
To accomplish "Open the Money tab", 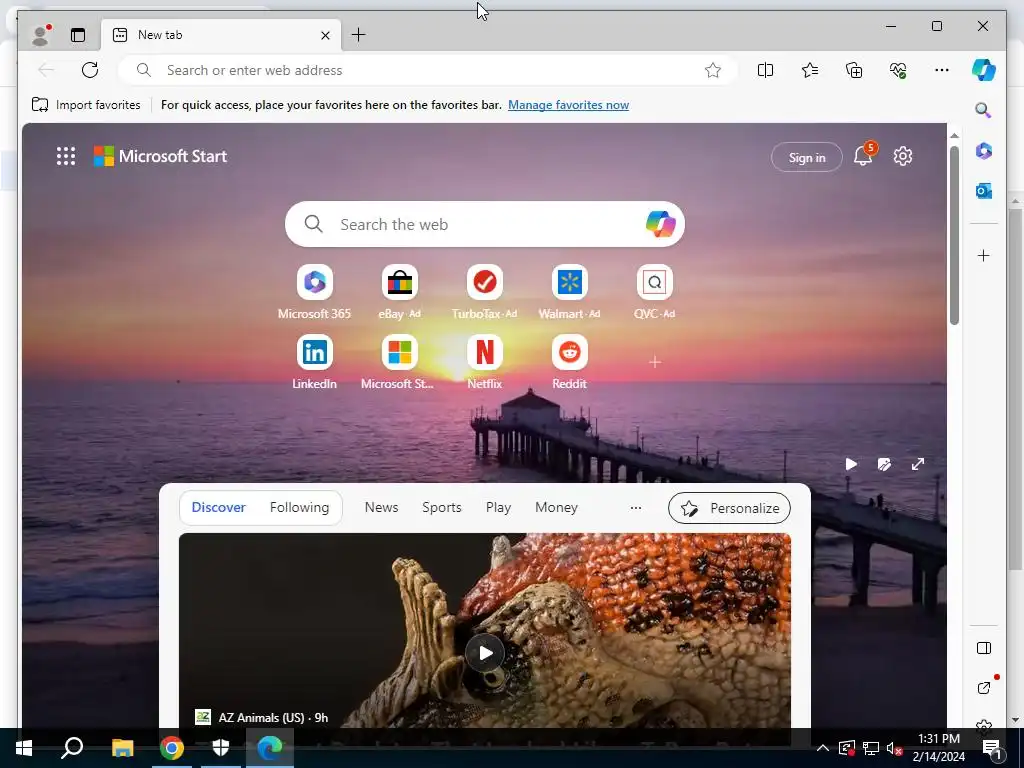I will click(x=556, y=507).
